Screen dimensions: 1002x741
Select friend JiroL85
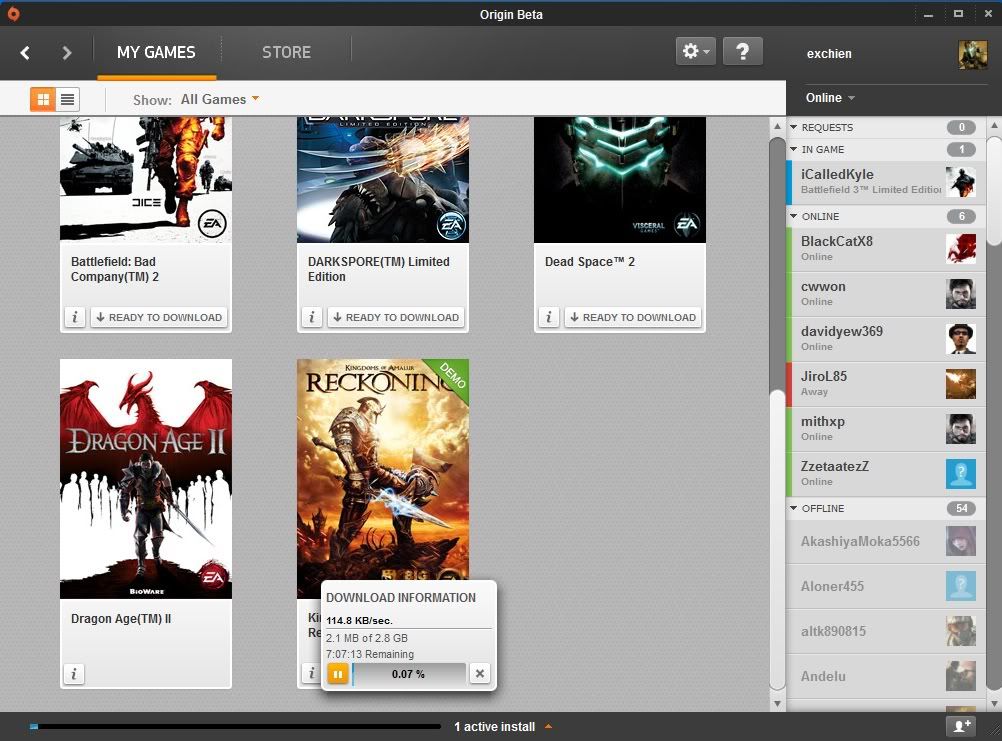point(885,384)
